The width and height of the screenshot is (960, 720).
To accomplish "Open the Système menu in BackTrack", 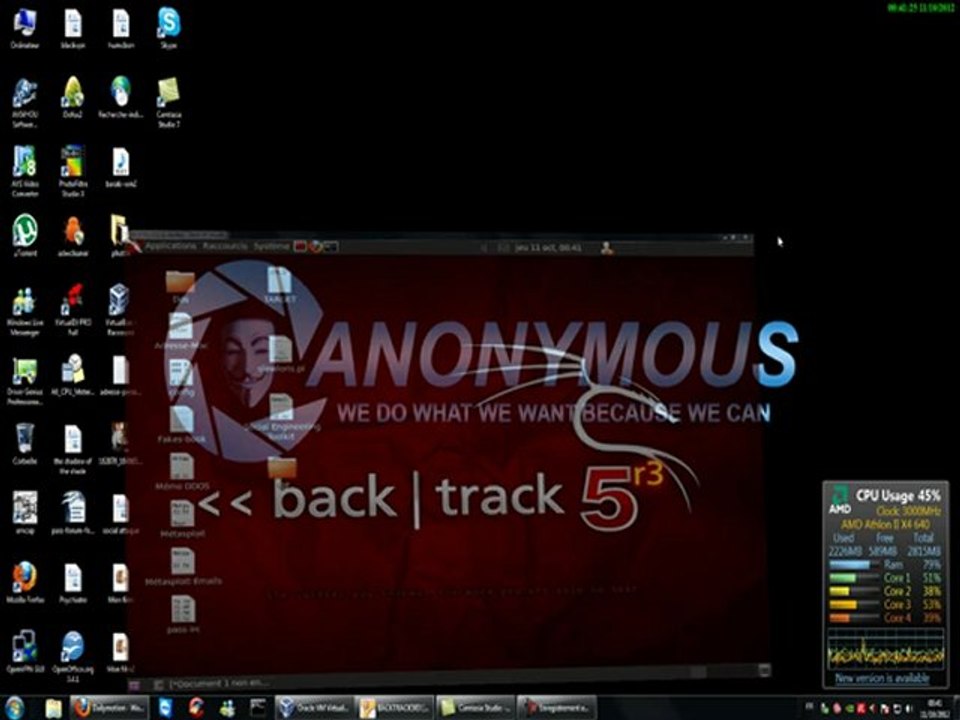I will tap(271, 246).
